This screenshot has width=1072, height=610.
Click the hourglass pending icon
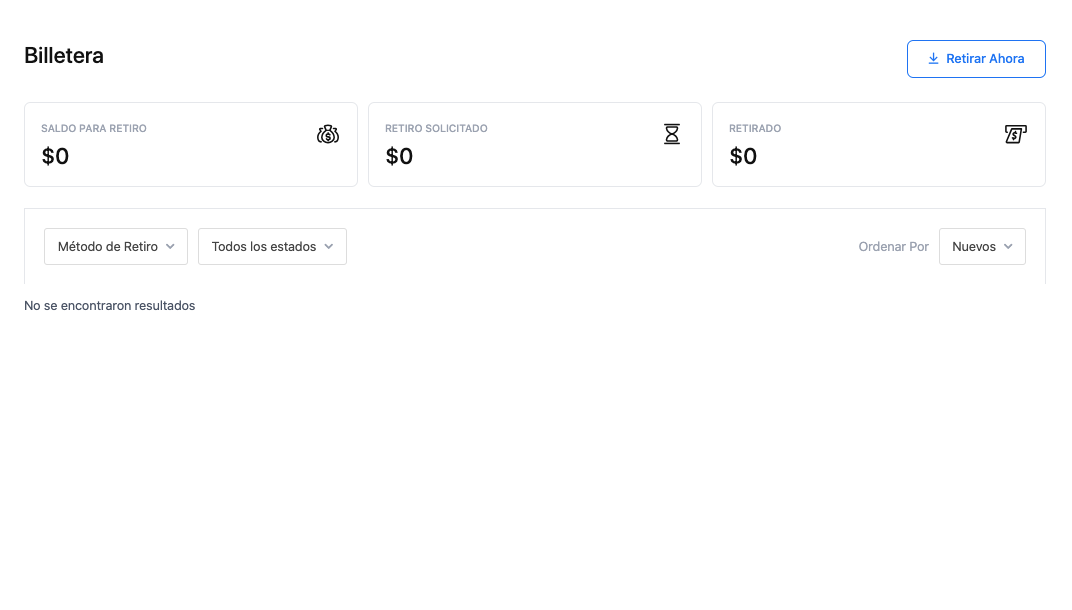click(x=672, y=134)
